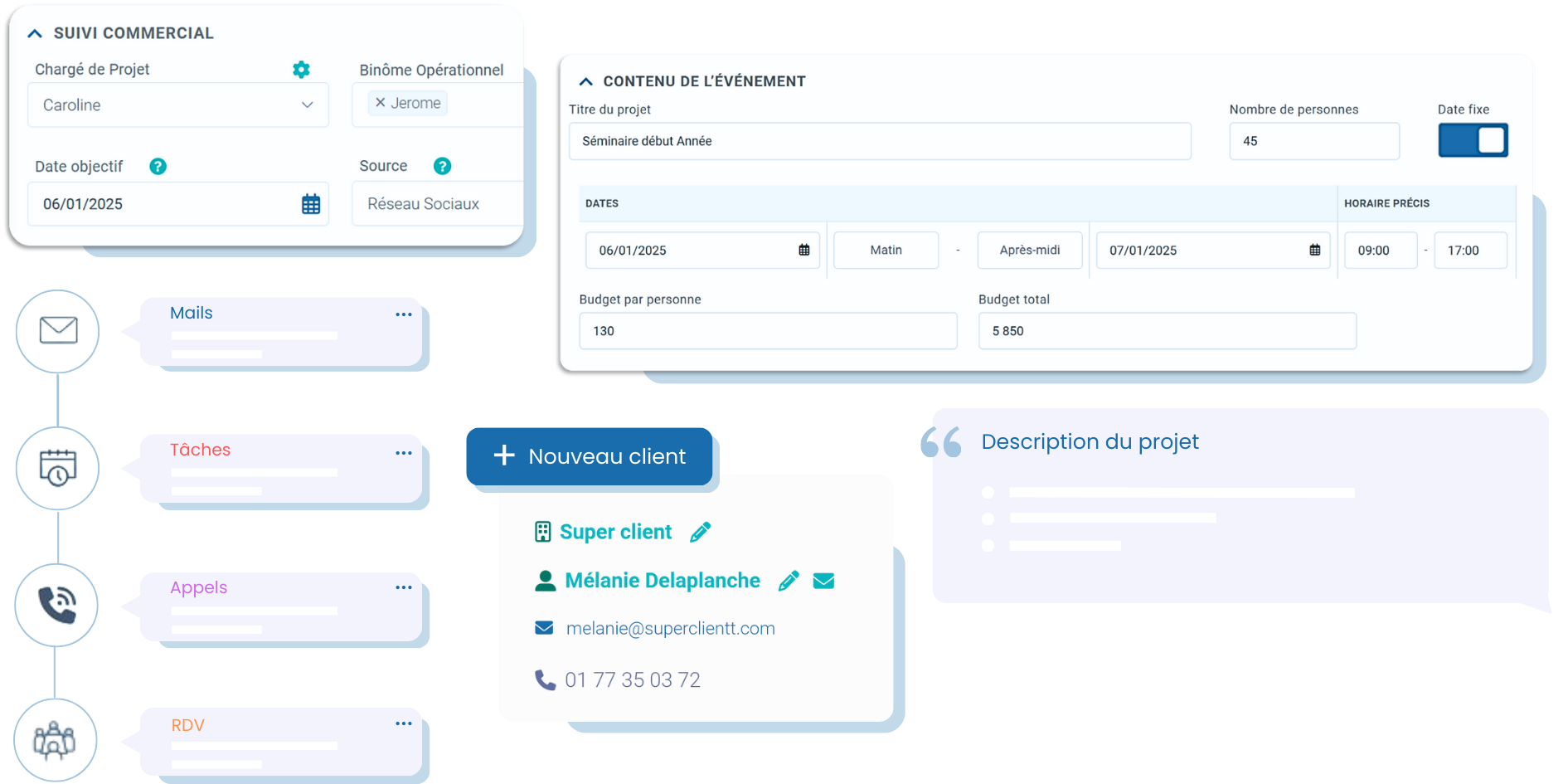
Task: Toggle the Date fixe switch
Action: (x=1473, y=140)
